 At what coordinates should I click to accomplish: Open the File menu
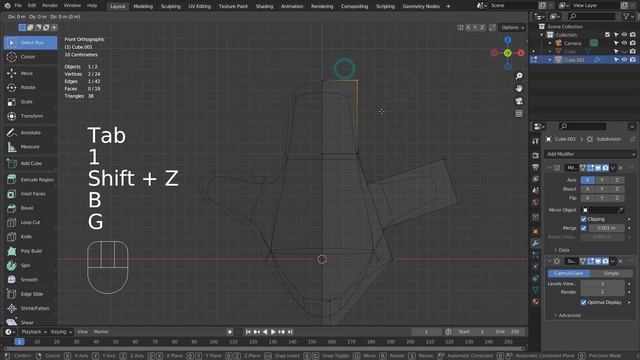[18, 6]
